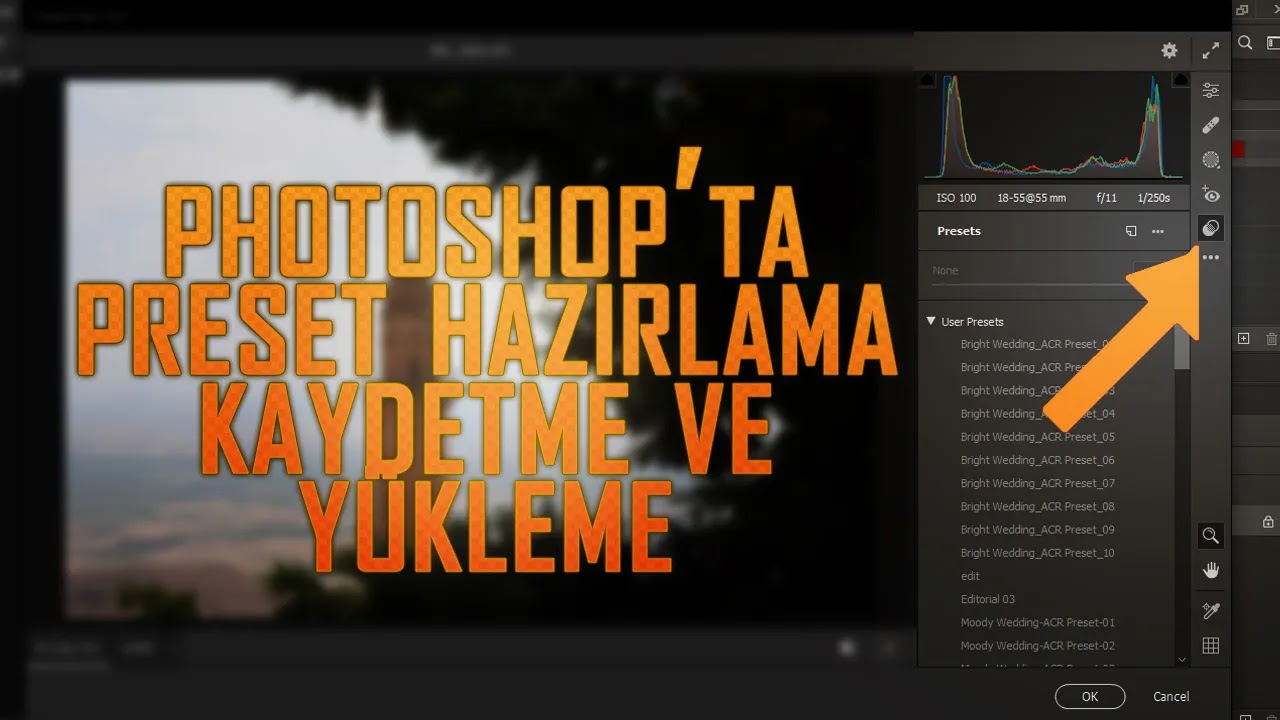Apply Moody Wedding-ACR Preset-02
1280x720 pixels.
click(x=1038, y=646)
